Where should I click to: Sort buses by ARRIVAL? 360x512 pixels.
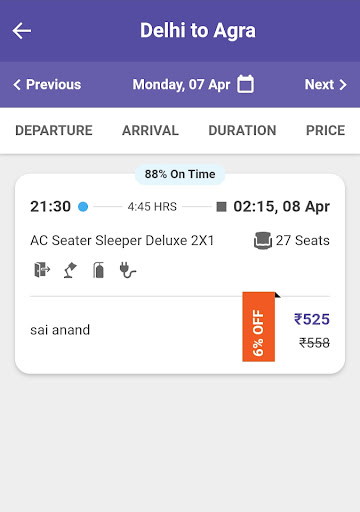(150, 130)
